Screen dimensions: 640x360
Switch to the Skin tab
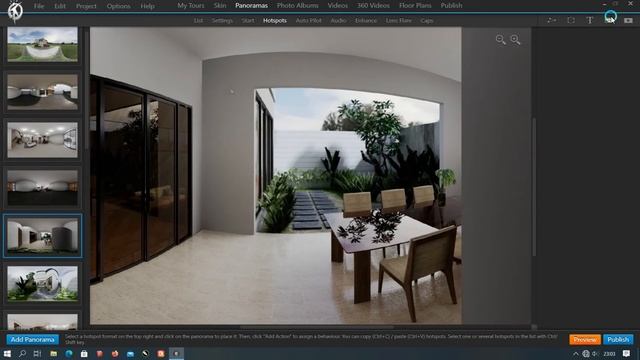(x=220, y=5)
